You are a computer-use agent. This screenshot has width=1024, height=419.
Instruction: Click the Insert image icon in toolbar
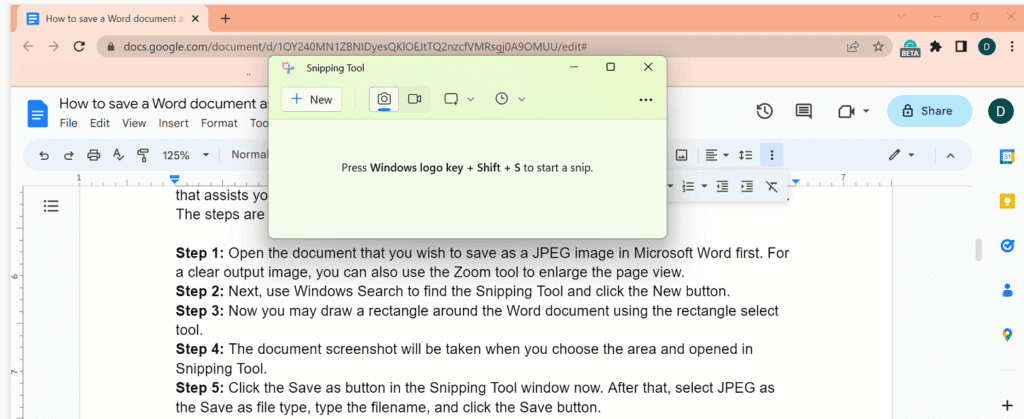coord(681,155)
